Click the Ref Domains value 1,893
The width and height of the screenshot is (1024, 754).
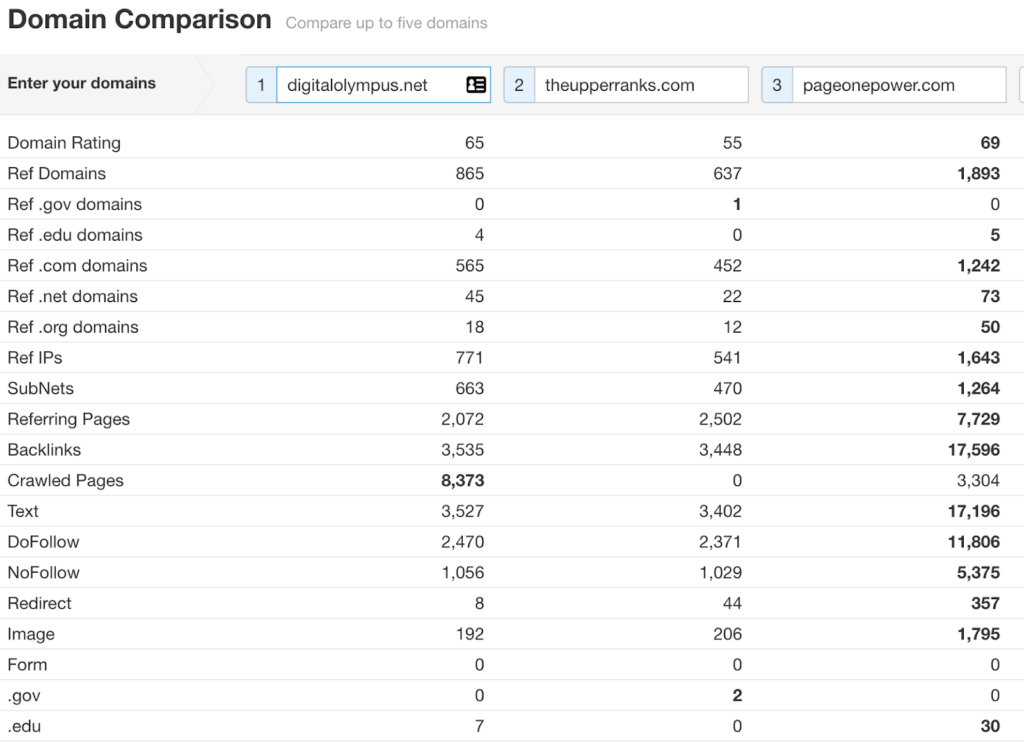pyautogui.click(x=978, y=174)
